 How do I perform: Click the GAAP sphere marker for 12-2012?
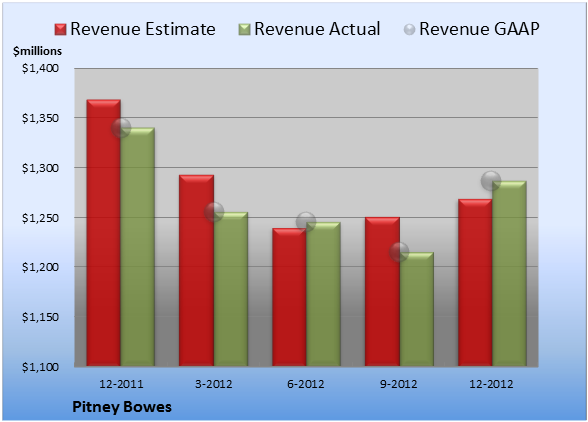[x=491, y=181]
